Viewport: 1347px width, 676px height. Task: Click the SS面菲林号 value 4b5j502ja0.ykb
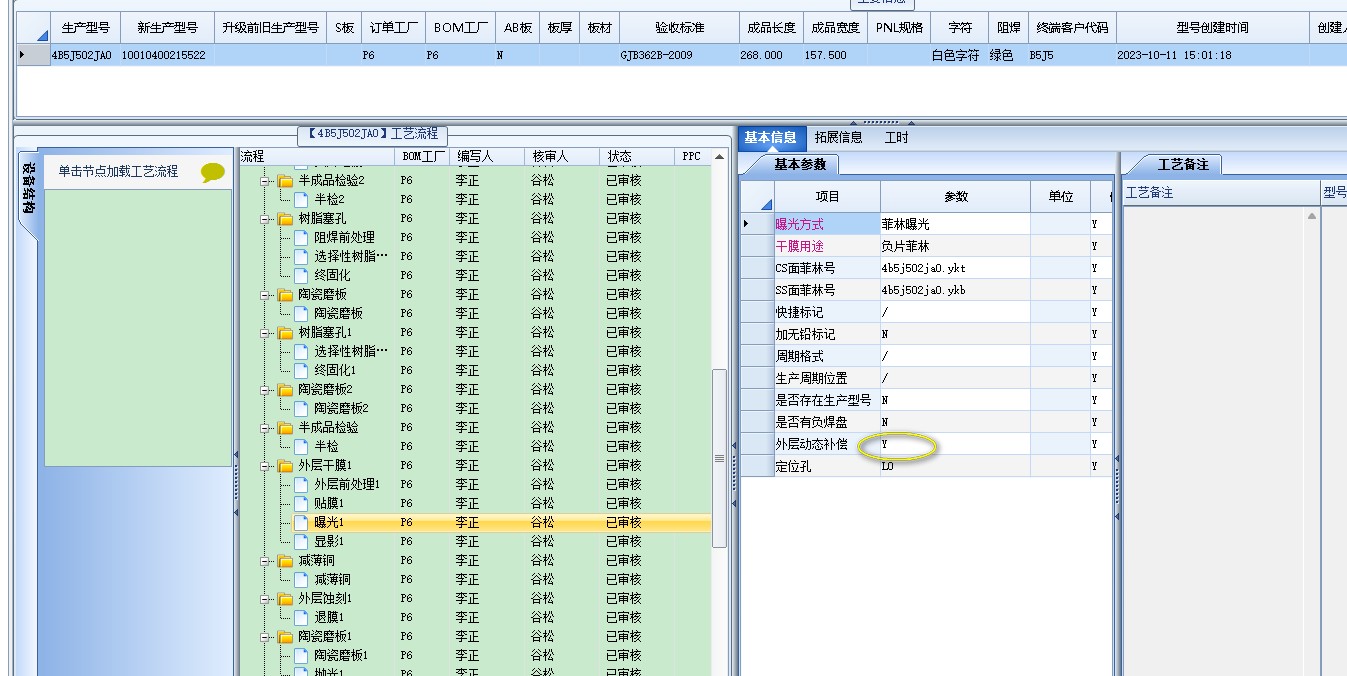[955, 290]
